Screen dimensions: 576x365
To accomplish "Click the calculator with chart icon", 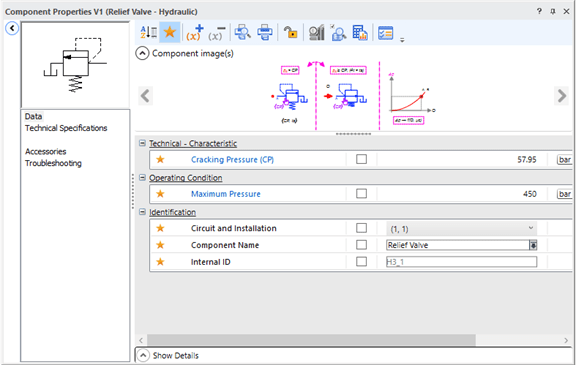I will [360, 33].
